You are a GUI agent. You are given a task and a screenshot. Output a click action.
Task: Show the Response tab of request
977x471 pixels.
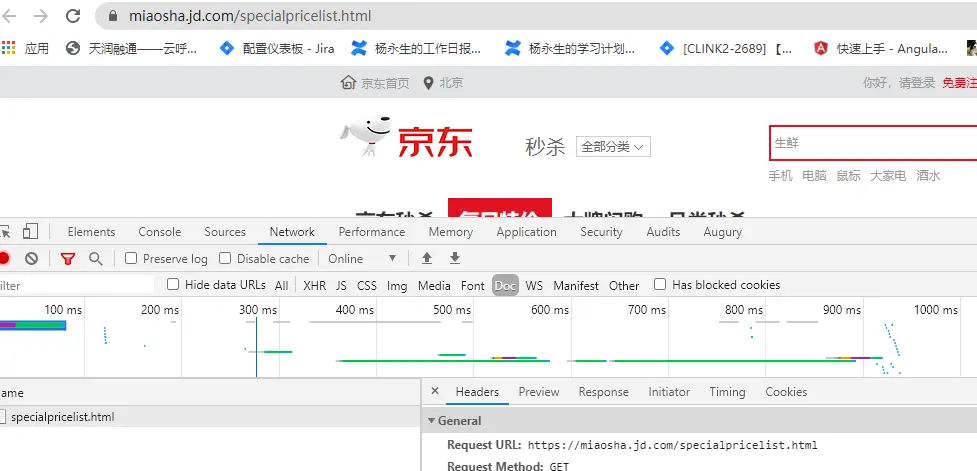point(603,392)
